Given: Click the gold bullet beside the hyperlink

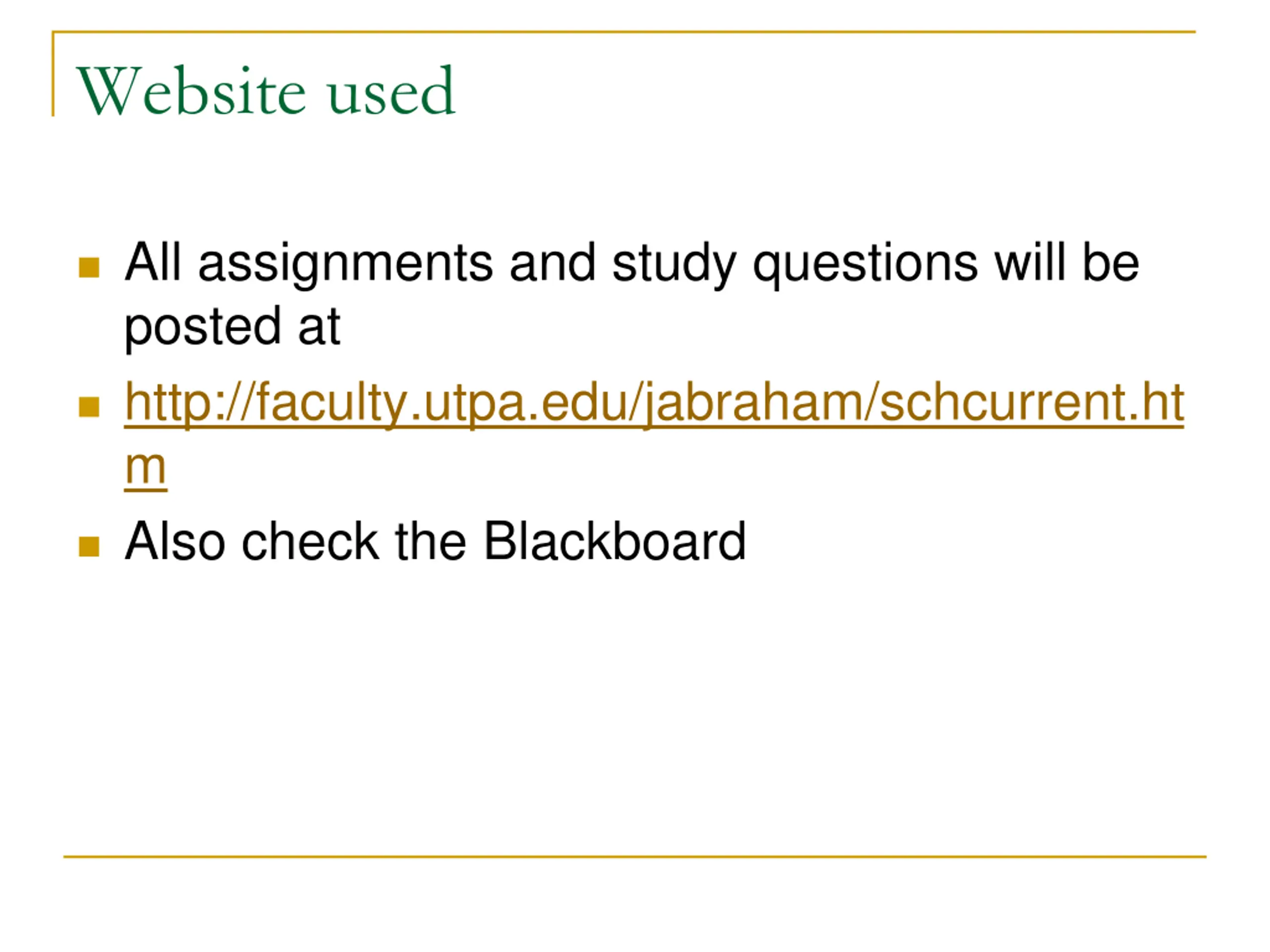Looking at the screenshot, I should tap(89, 407).
